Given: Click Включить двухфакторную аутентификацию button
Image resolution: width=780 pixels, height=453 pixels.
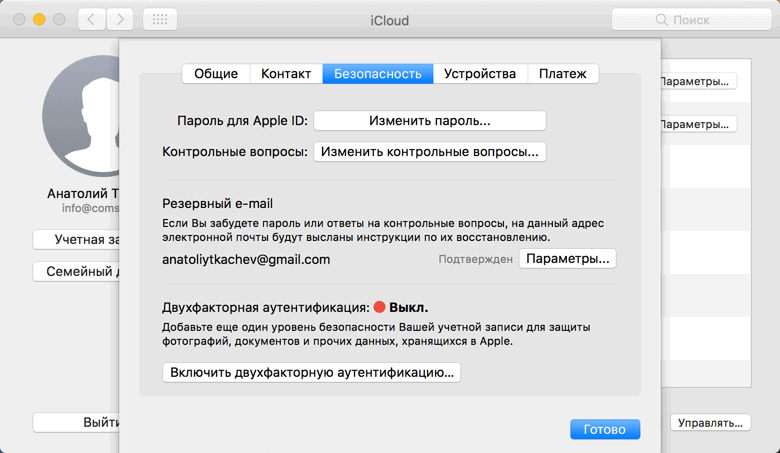Looking at the screenshot, I should [311, 372].
